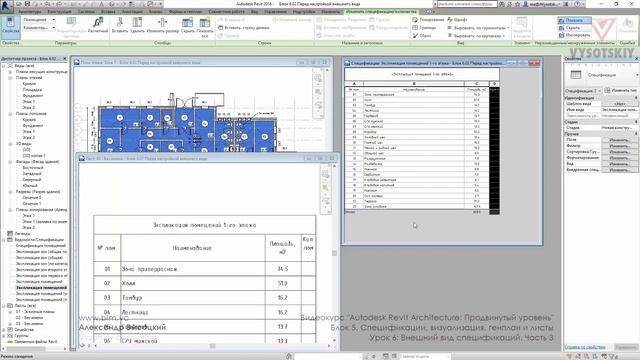Click Сброс reset tool

point(422,36)
